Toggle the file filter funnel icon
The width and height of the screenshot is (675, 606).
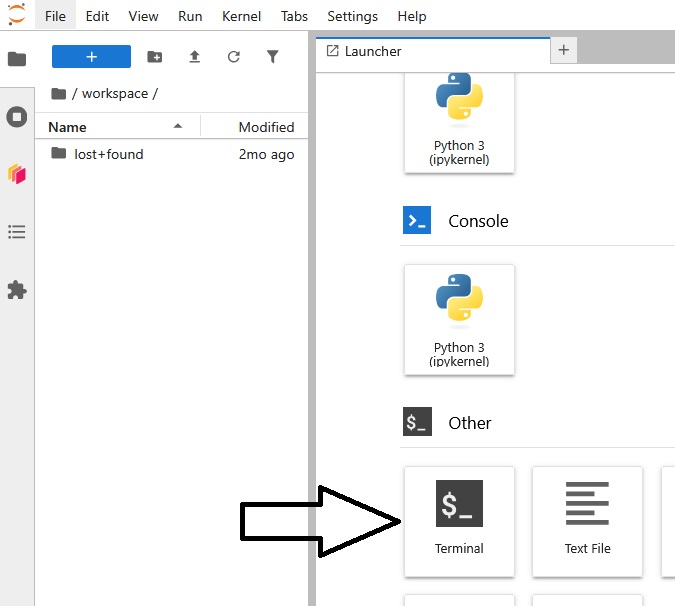272,57
